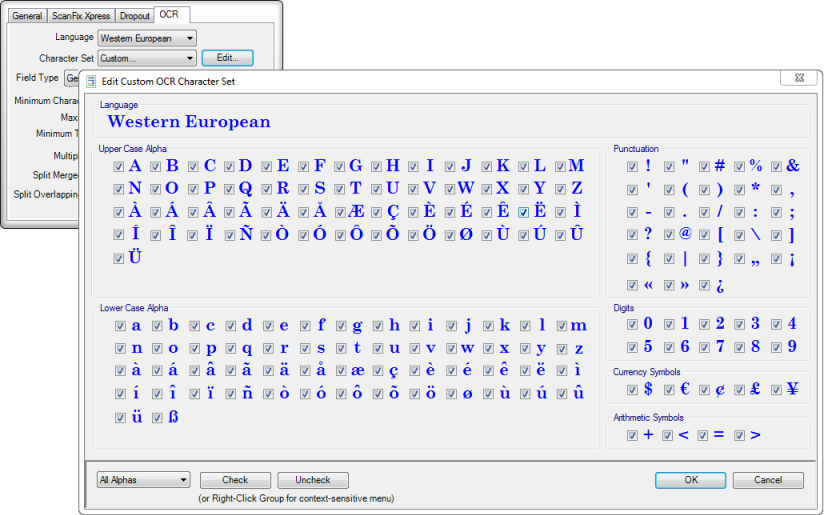Toggle the lowercase ß checkbox

click(x=157, y=418)
